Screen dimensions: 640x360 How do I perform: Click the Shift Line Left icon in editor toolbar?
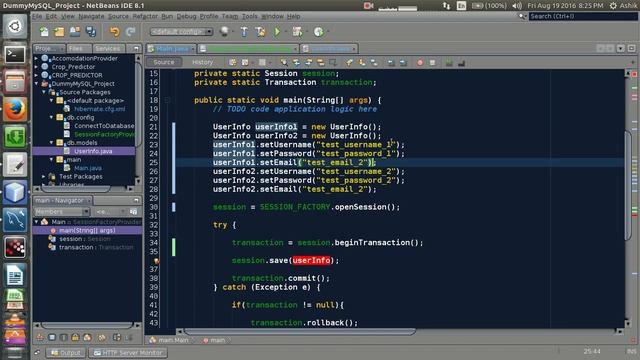coord(391,62)
